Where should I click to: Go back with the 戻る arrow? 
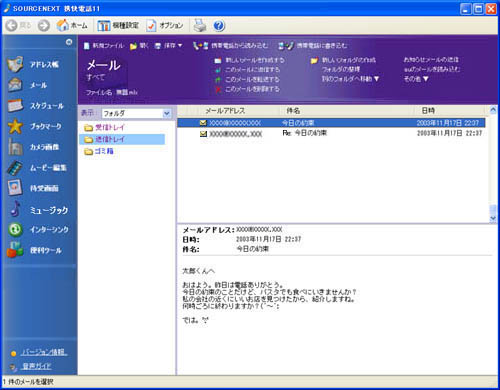18,25
